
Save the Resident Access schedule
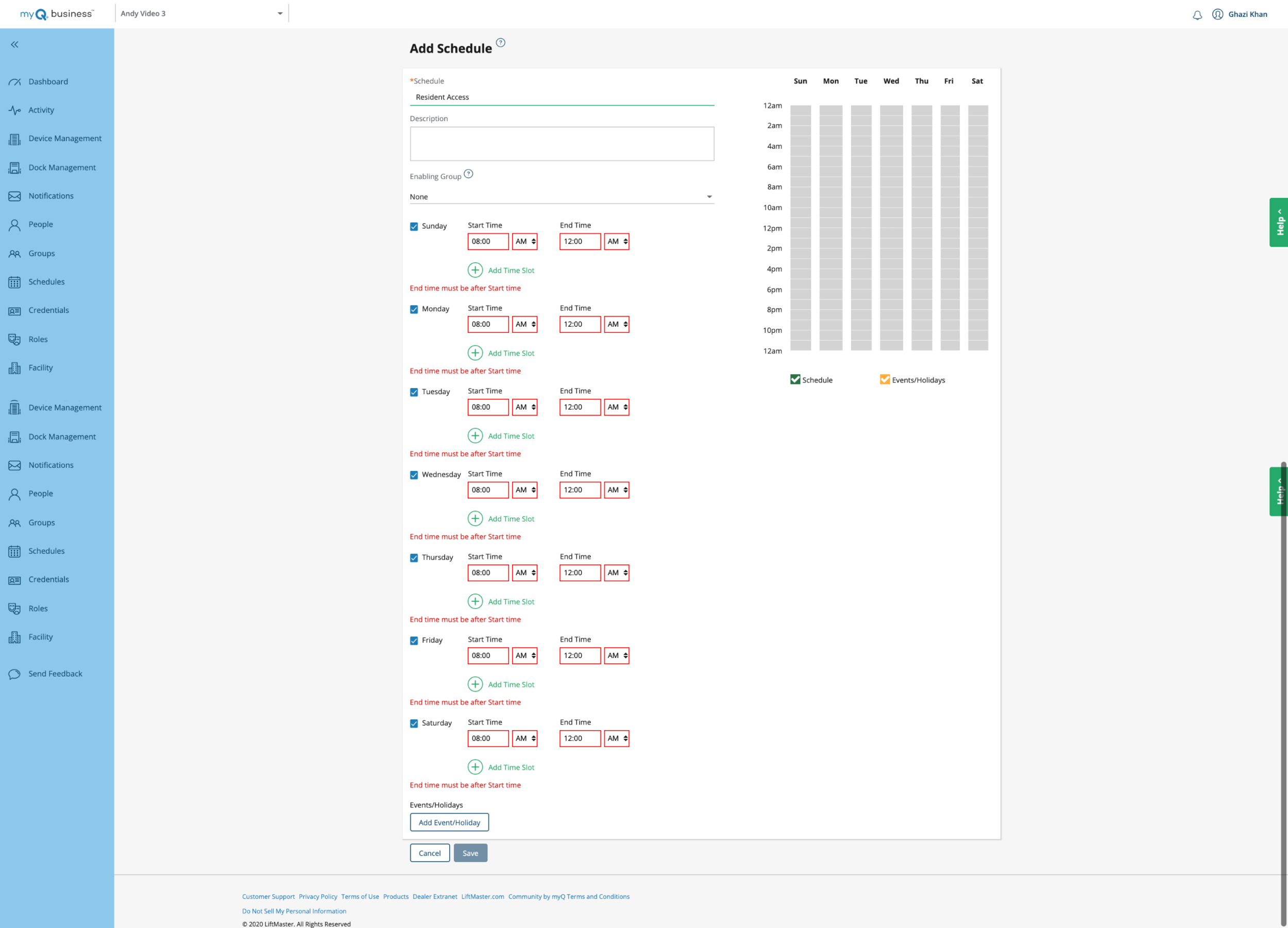(x=470, y=852)
